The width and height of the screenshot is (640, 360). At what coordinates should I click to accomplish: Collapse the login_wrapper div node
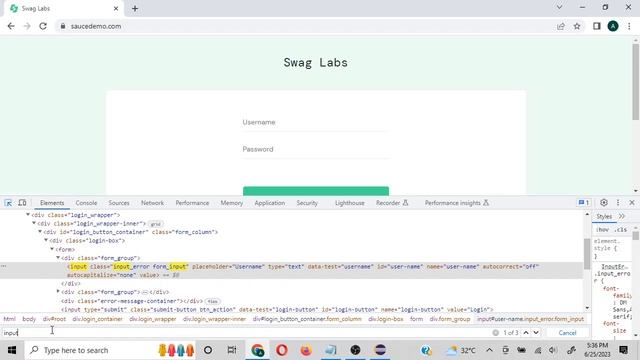tap(28, 215)
